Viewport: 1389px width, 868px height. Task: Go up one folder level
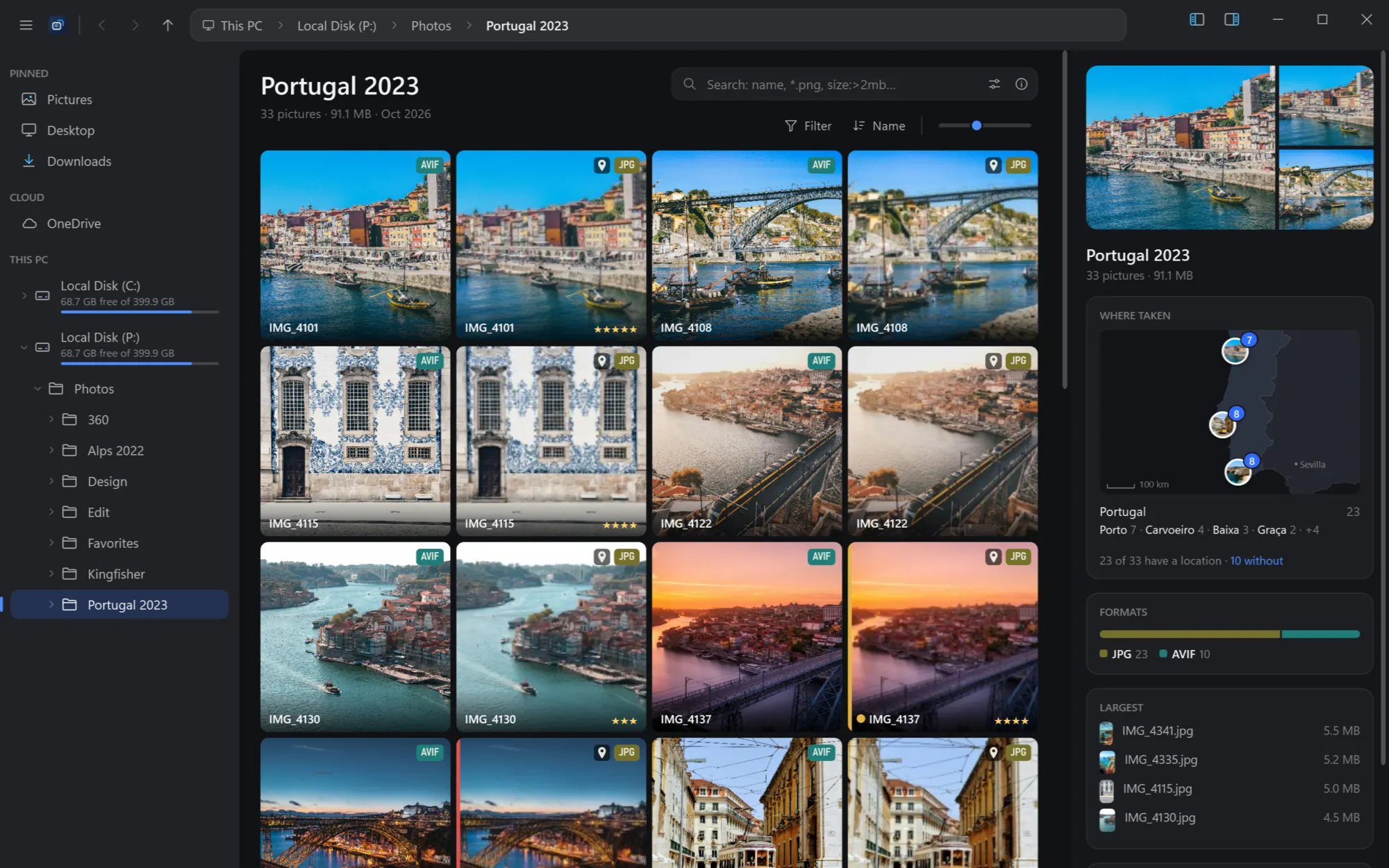[167, 26]
